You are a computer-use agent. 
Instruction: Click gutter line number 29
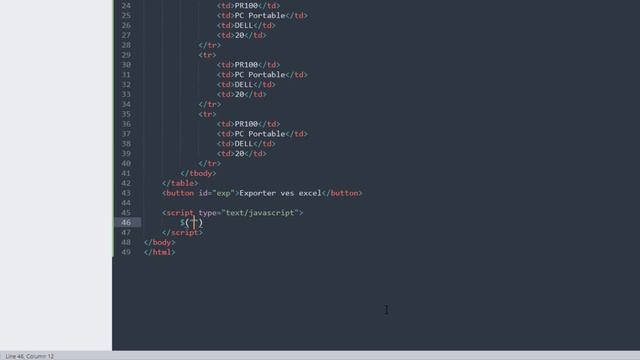pyautogui.click(x=126, y=55)
